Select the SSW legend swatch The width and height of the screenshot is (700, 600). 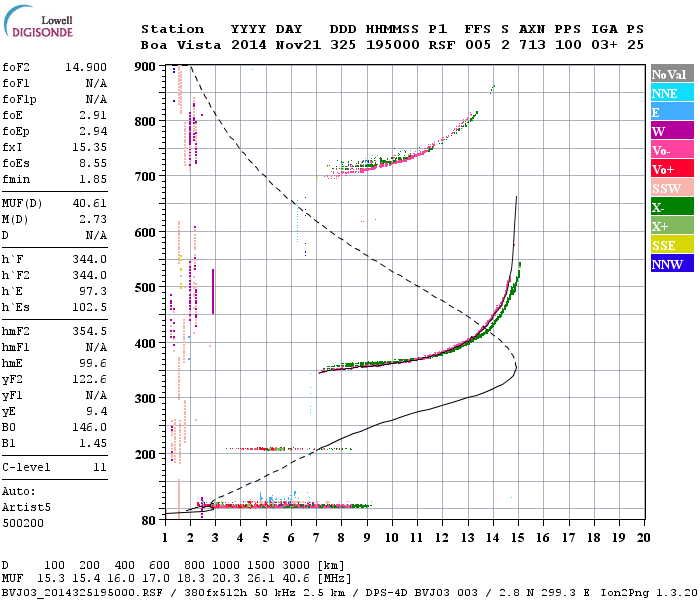(x=672, y=188)
